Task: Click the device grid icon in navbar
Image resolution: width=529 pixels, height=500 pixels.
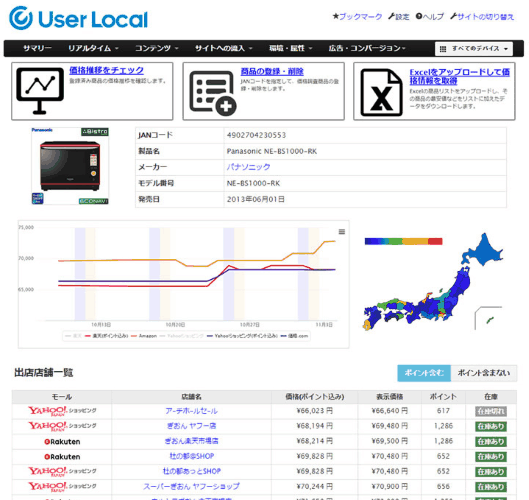Action: coord(443,49)
